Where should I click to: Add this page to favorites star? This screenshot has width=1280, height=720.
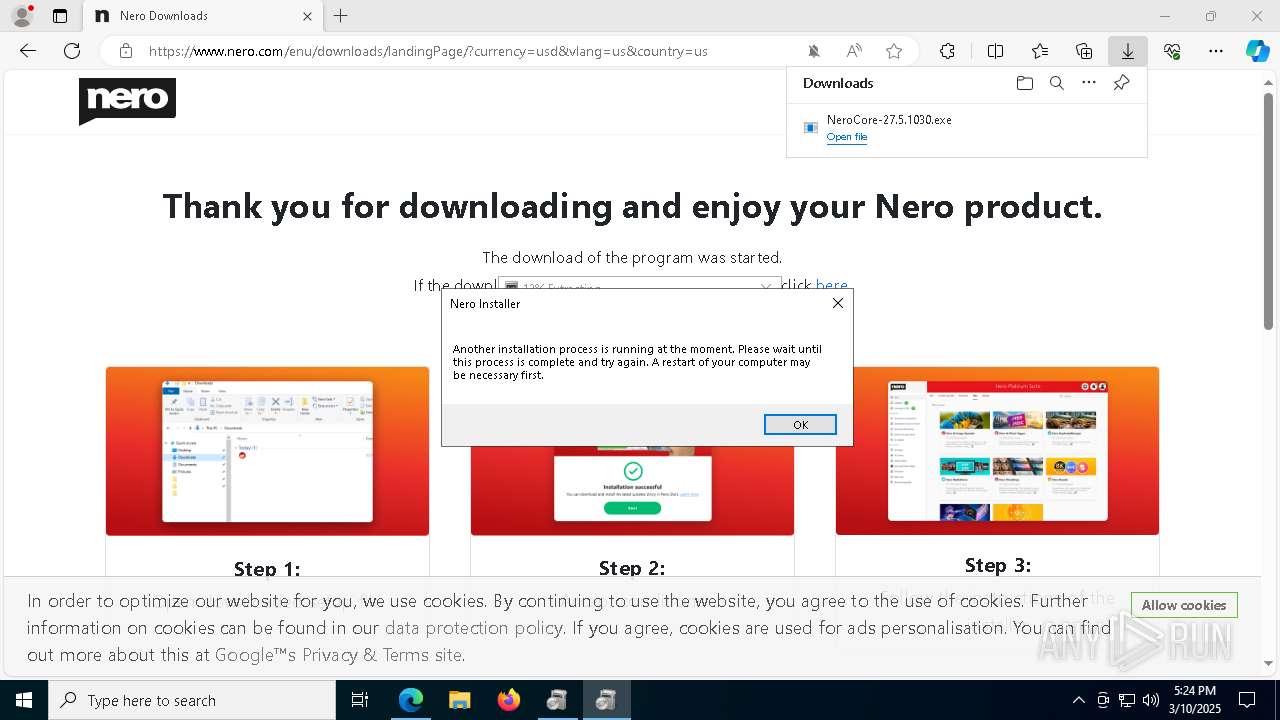(894, 51)
